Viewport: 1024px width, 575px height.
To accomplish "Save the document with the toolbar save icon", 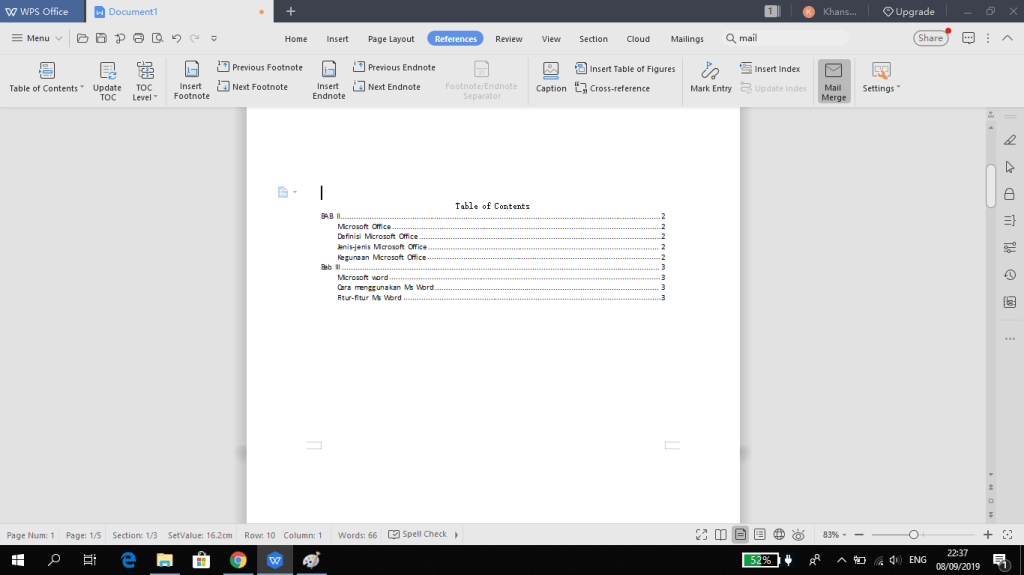I will 100,38.
